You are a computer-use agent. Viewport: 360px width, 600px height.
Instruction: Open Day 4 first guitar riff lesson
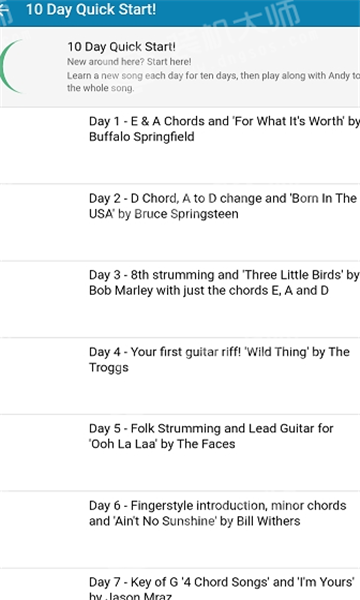point(180,376)
